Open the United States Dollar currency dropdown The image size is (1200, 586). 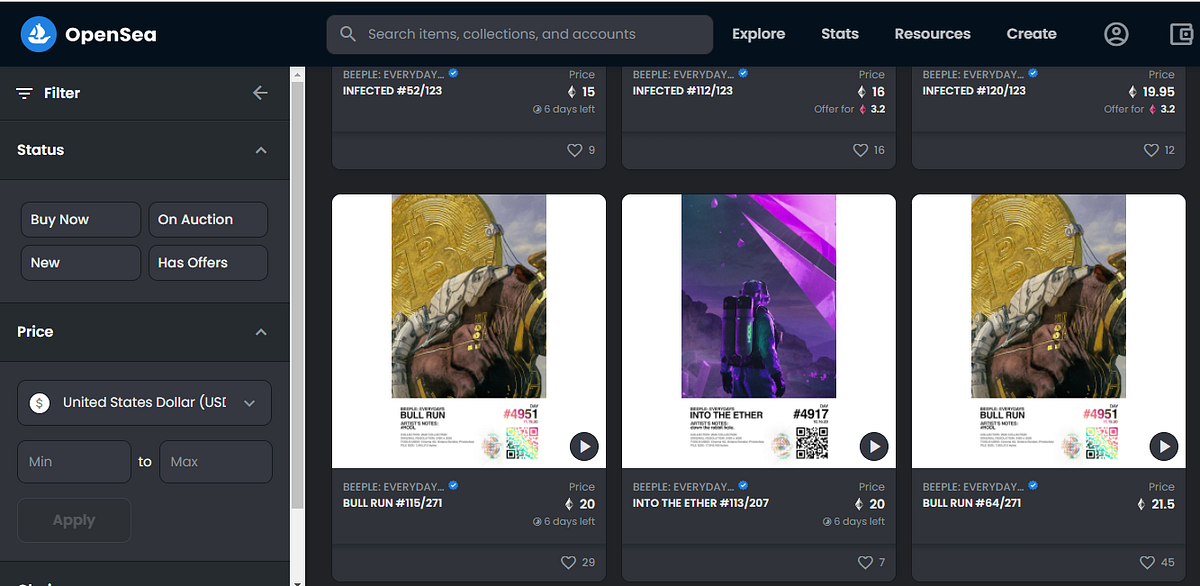click(x=145, y=403)
